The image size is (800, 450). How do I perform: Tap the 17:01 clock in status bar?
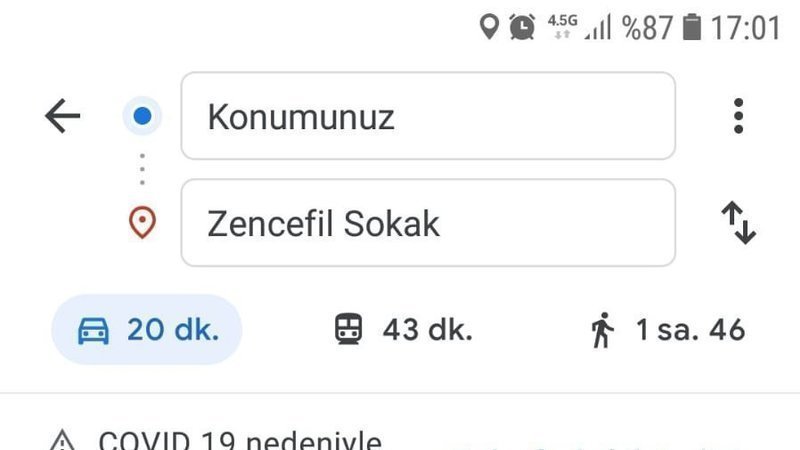[x=745, y=28]
